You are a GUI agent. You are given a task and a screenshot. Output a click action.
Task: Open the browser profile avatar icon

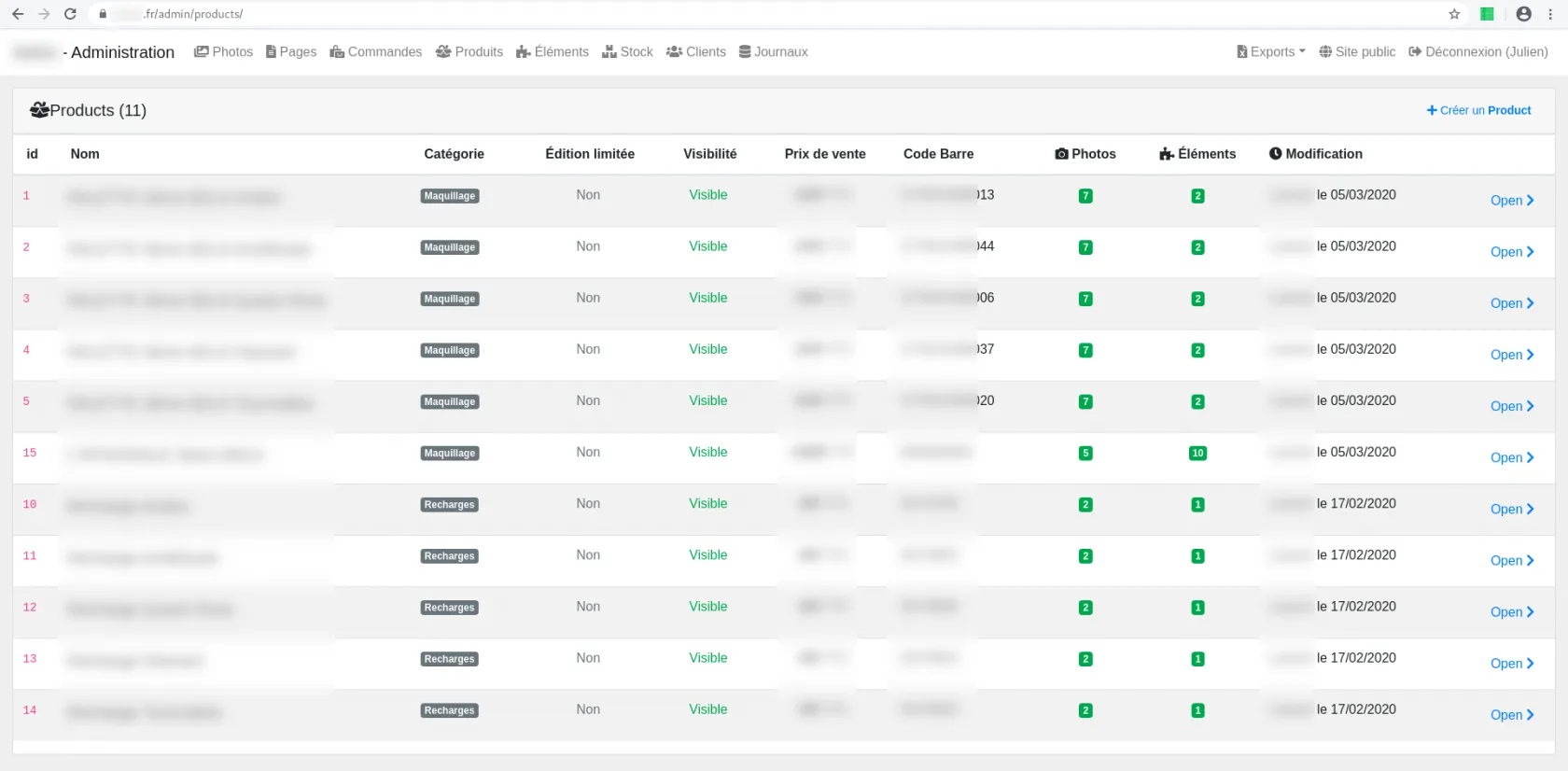point(1524,14)
